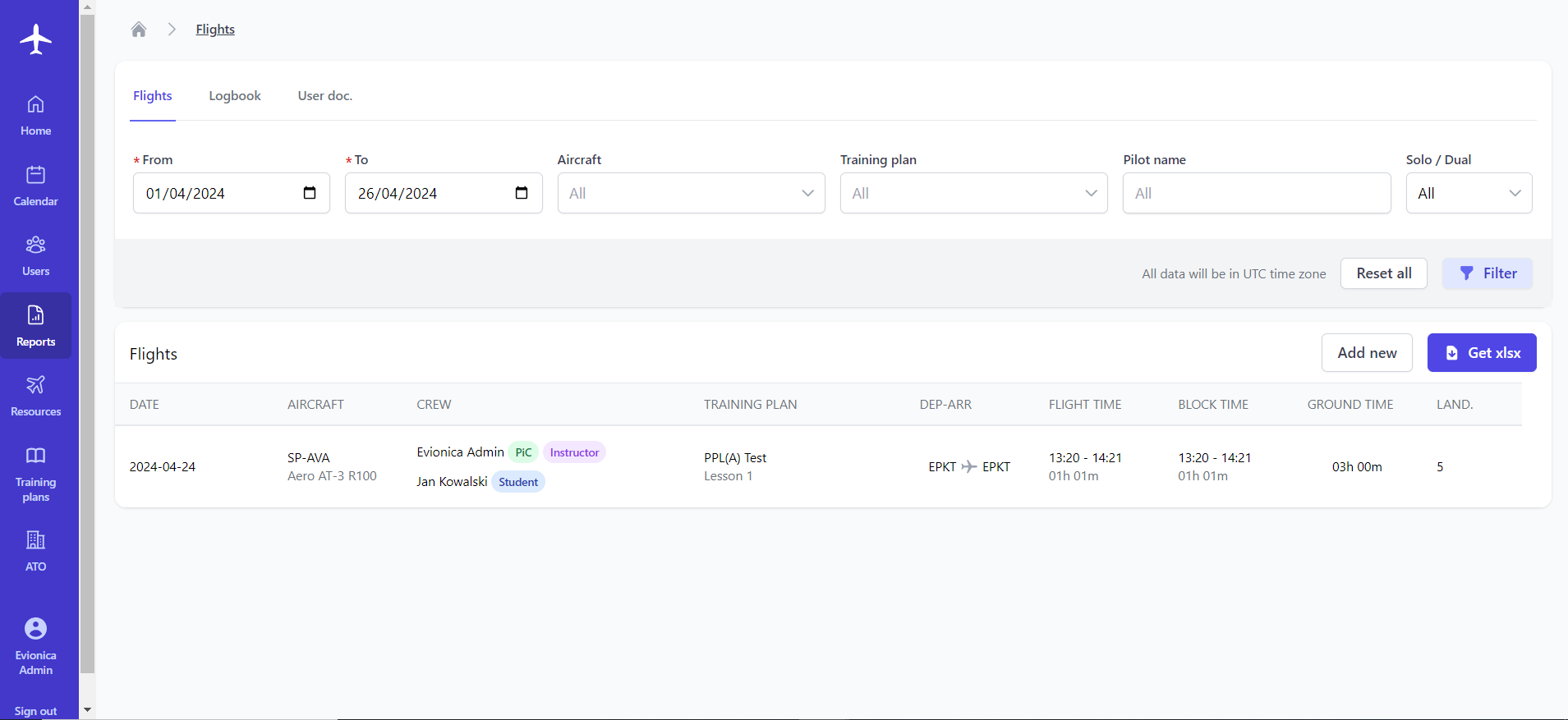Switch to the Flights tab
1568x720 pixels.
tap(153, 96)
